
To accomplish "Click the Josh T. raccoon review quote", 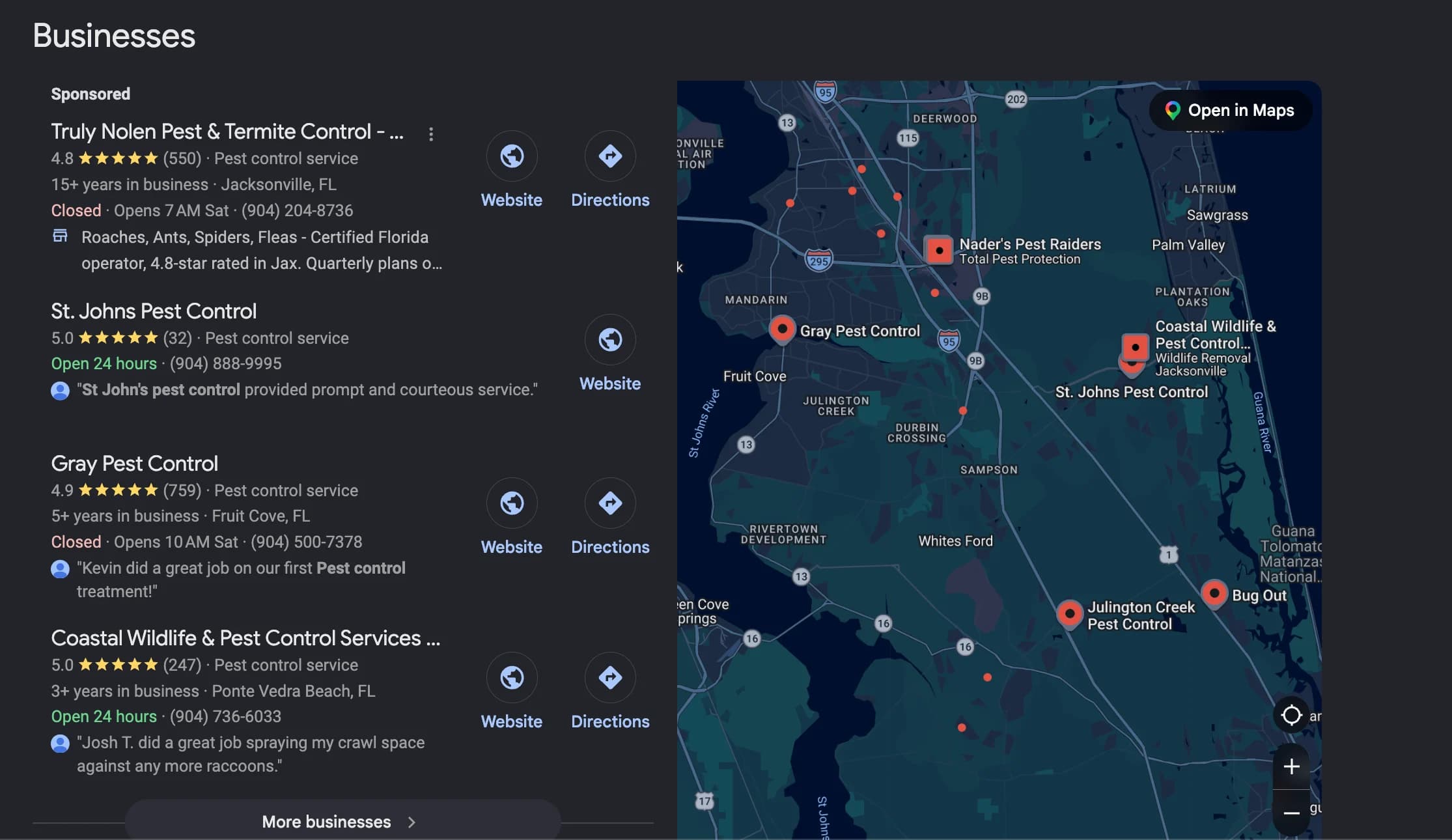I will 251,754.
